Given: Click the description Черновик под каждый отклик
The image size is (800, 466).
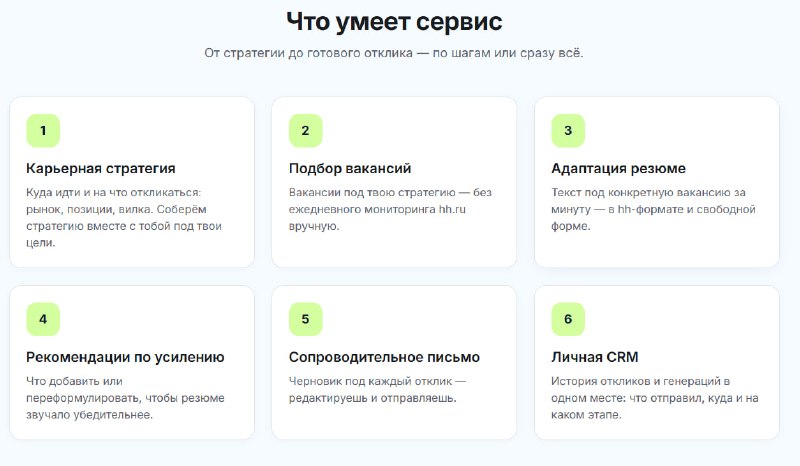Looking at the screenshot, I should [x=378, y=389].
